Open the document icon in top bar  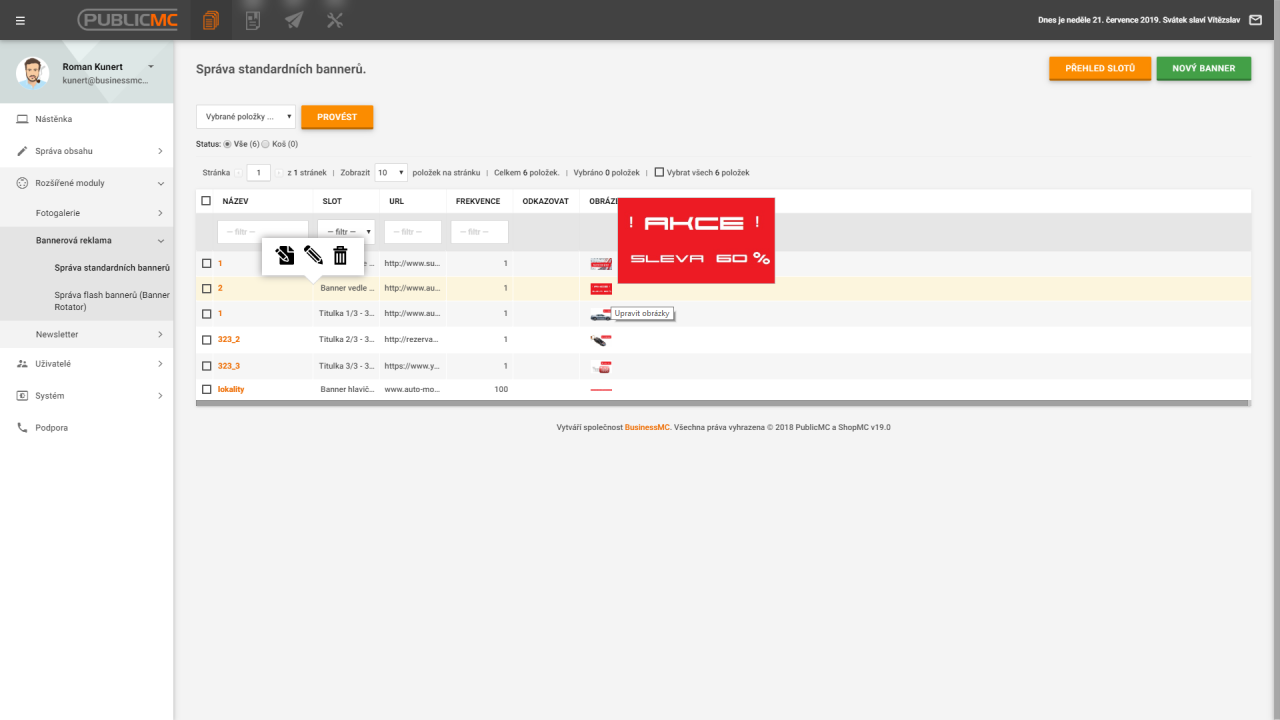point(253,20)
